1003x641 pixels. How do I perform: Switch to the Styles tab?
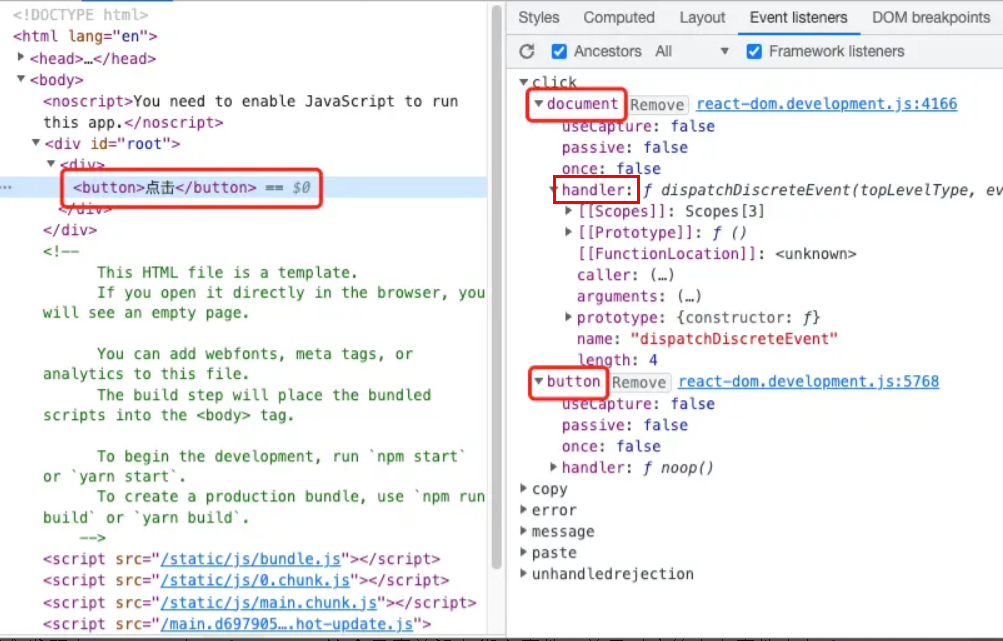(538, 17)
